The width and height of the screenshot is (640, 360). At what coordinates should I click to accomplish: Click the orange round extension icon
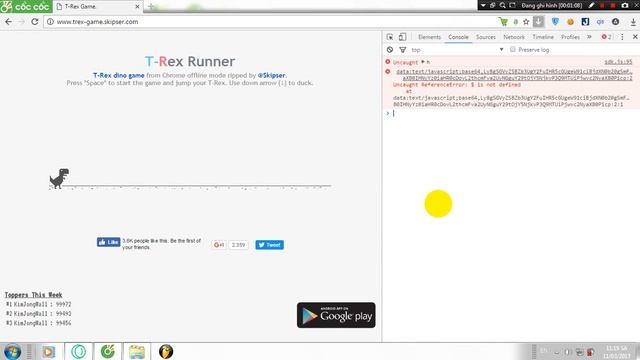pyautogui.click(x=570, y=22)
